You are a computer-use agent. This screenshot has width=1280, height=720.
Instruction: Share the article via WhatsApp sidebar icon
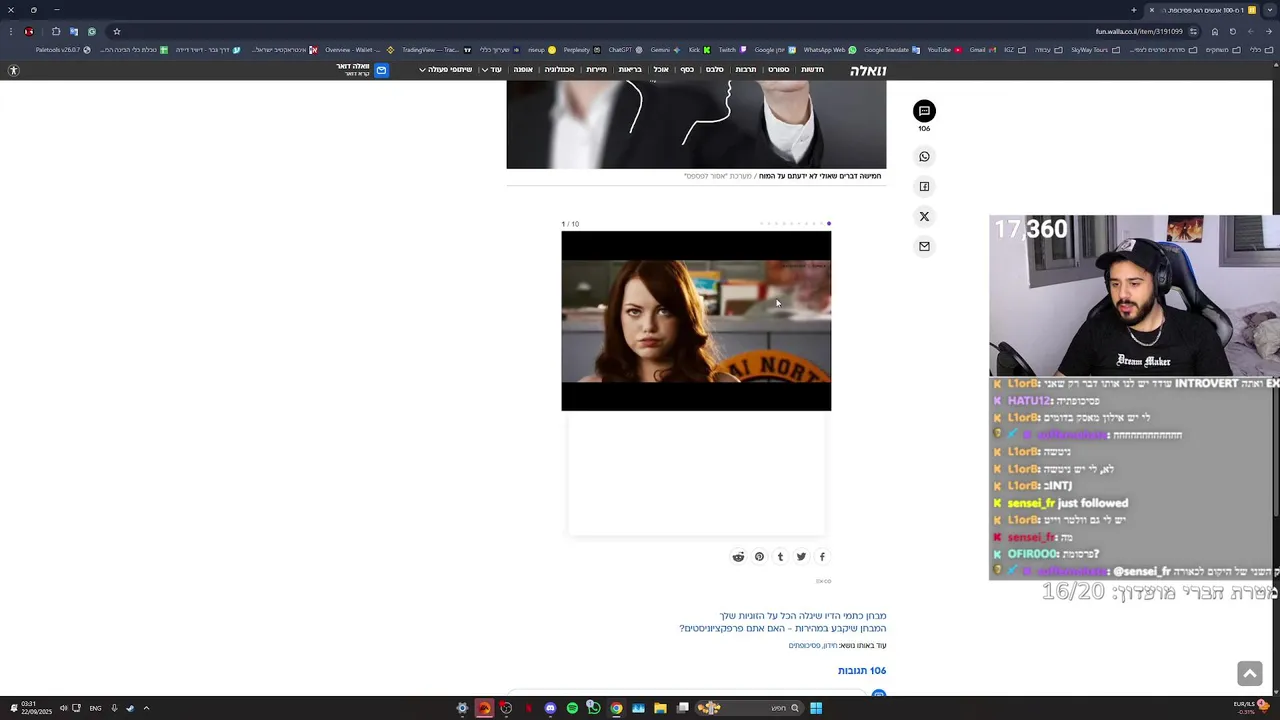click(x=924, y=157)
